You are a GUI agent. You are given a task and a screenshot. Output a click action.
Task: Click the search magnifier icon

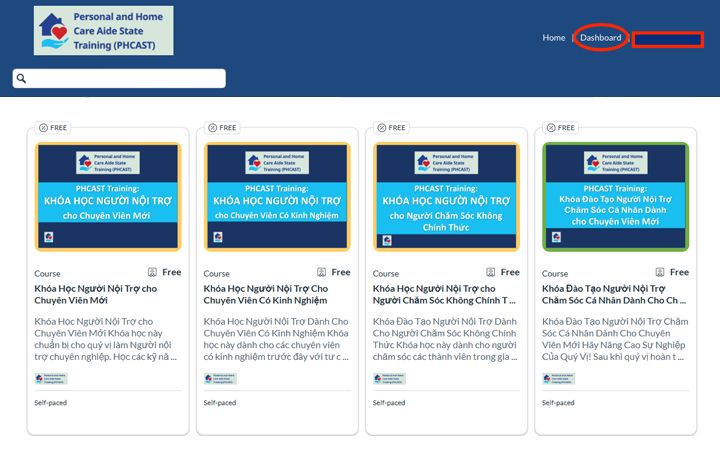point(22,79)
